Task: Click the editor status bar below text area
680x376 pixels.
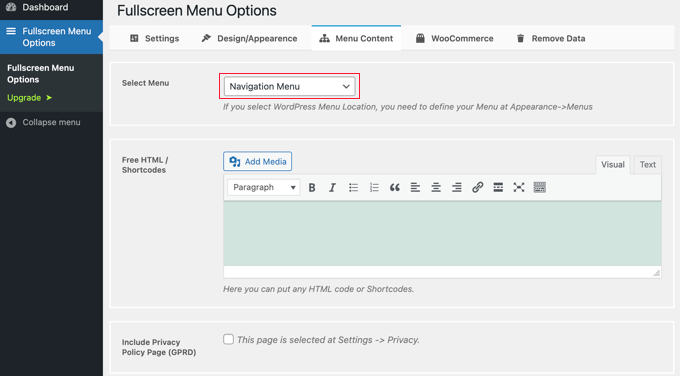Action: point(442,272)
